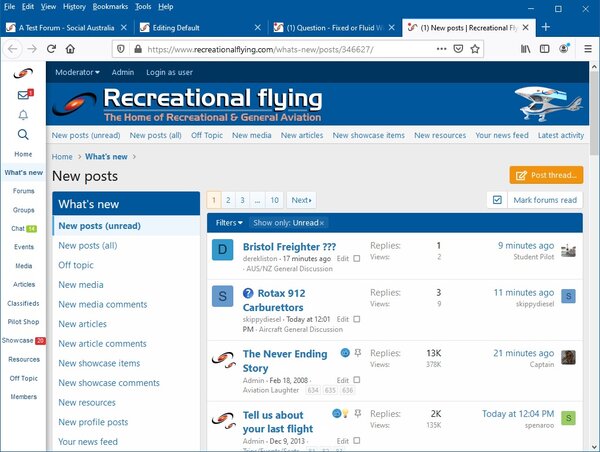Bookmark this page with the star icon
This screenshot has width=600, height=452.
tap(489, 49)
